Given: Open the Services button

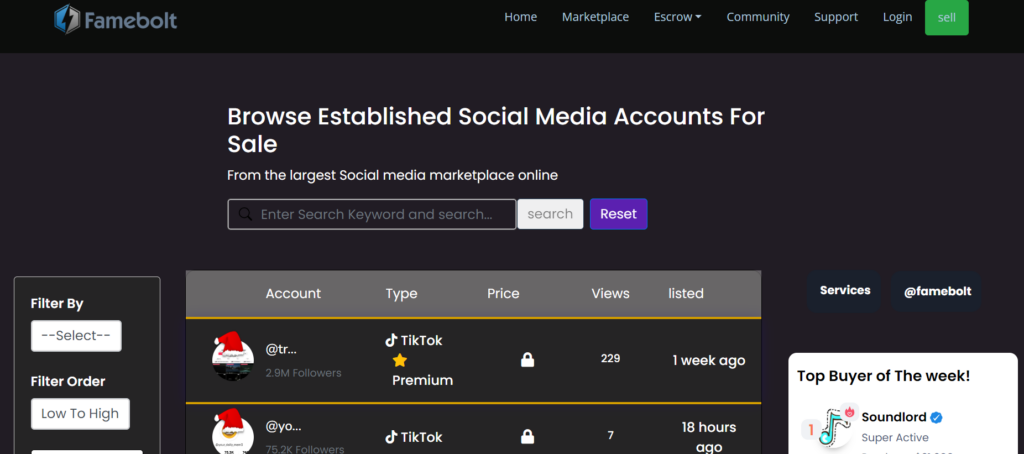Looking at the screenshot, I should [844, 291].
